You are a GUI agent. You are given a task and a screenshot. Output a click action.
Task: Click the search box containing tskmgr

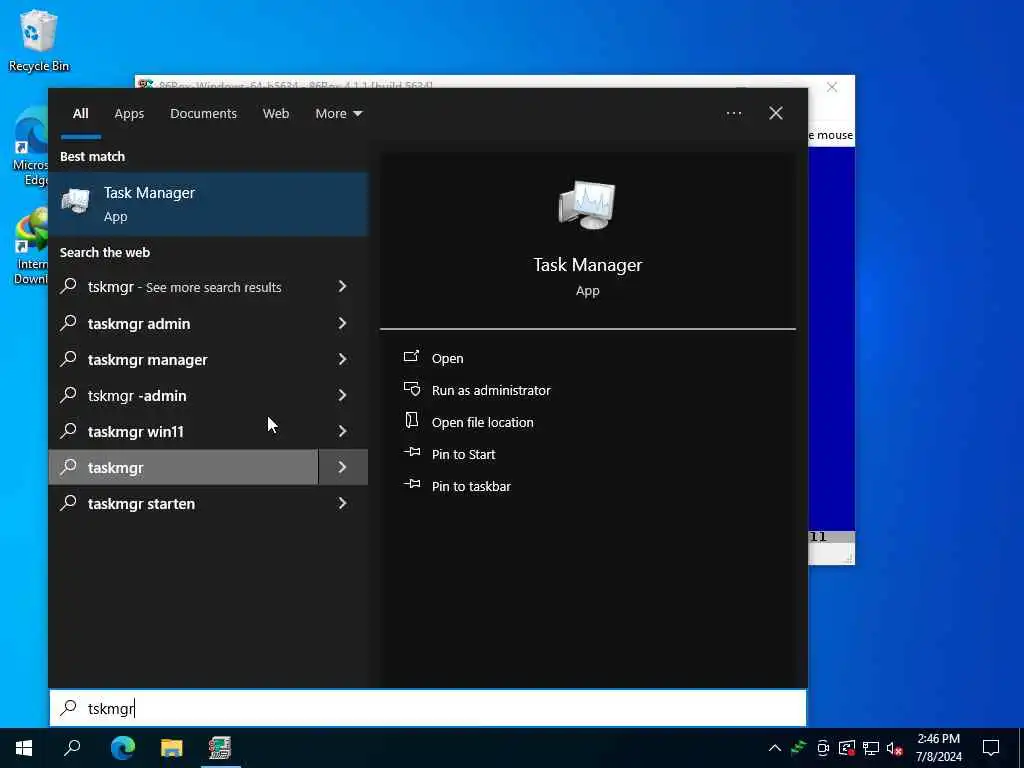point(428,707)
